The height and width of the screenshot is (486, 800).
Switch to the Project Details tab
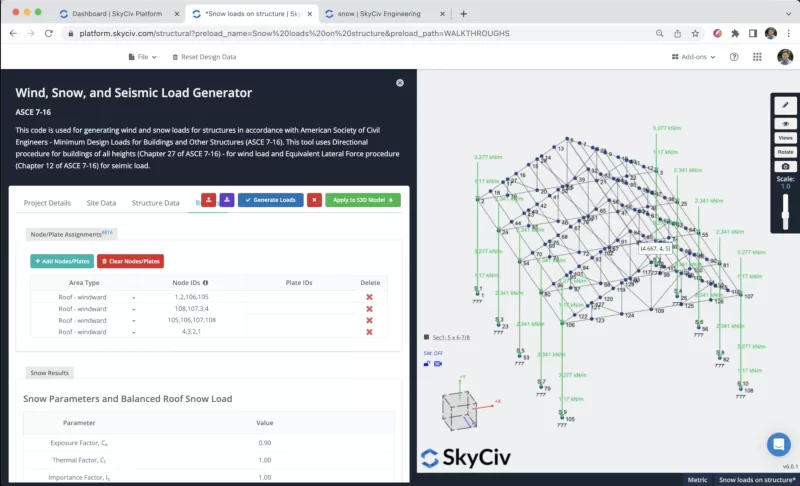pyautogui.click(x=47, y=203)
